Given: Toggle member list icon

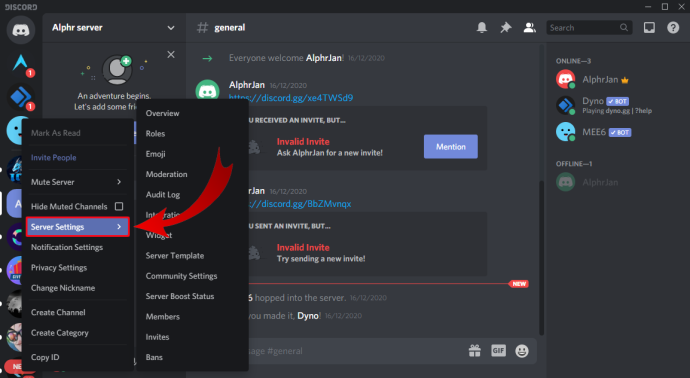Looking at the screenshot, I should (x=529, y=28).
